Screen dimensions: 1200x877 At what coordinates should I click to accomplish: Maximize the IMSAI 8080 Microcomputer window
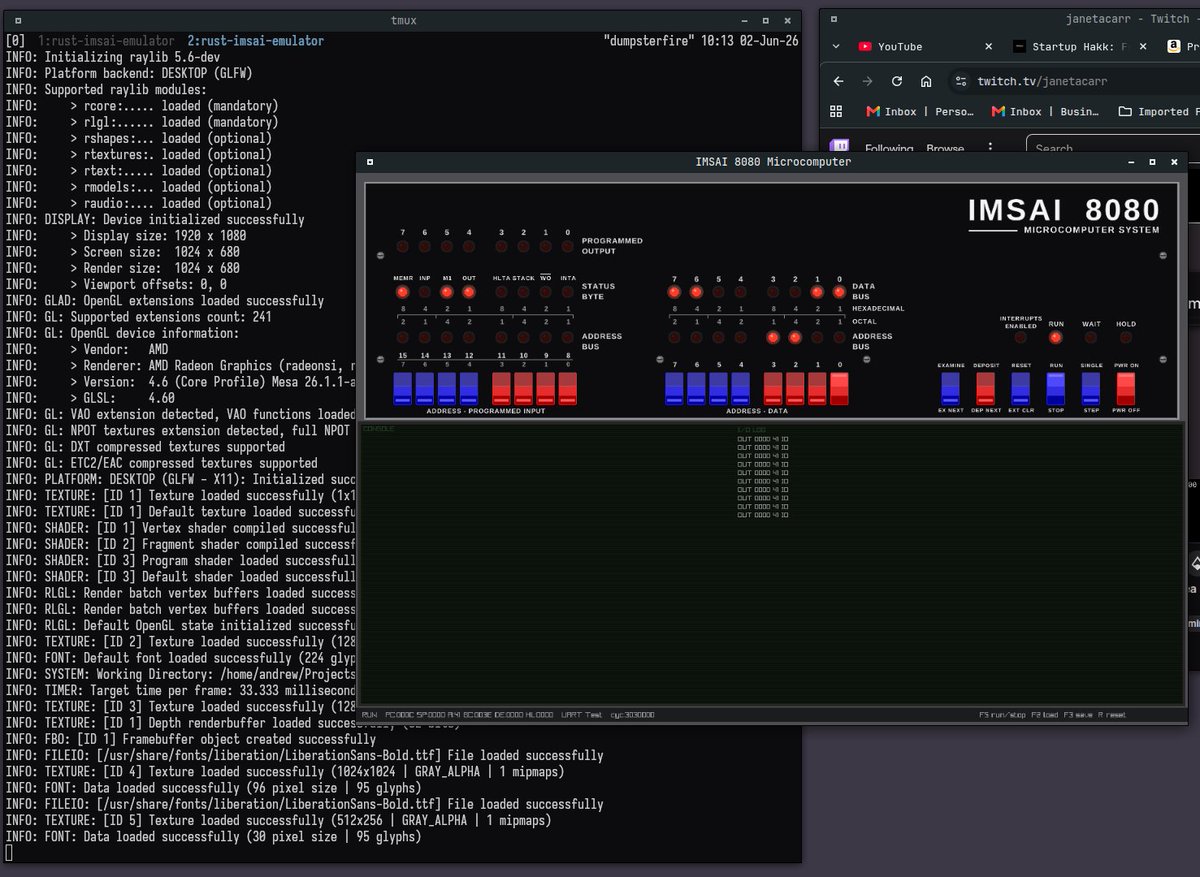[x=1151, y=162]
